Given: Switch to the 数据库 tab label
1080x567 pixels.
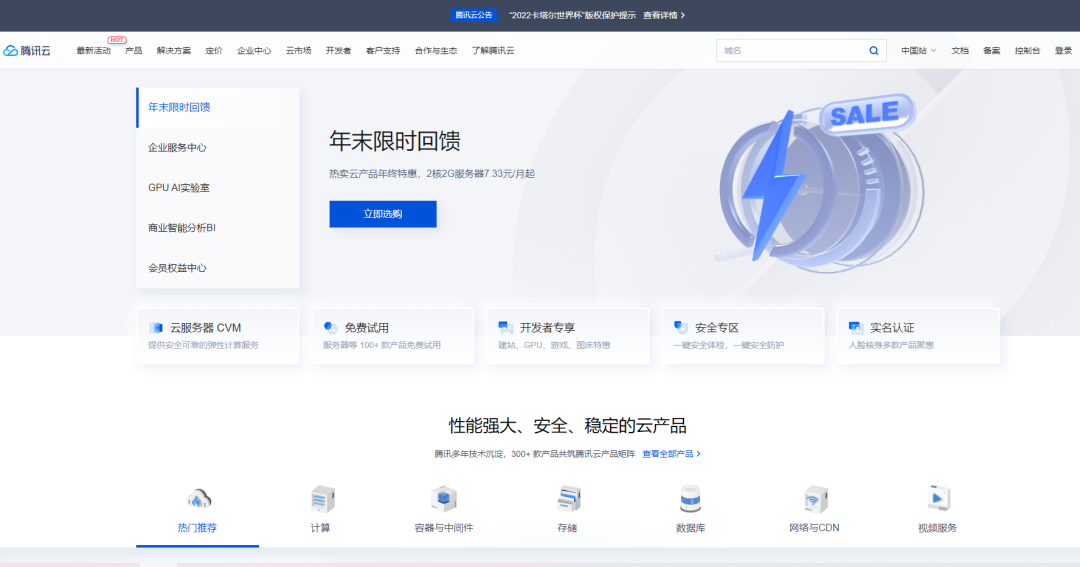Looking at the screenshot, I should [690, 528].
